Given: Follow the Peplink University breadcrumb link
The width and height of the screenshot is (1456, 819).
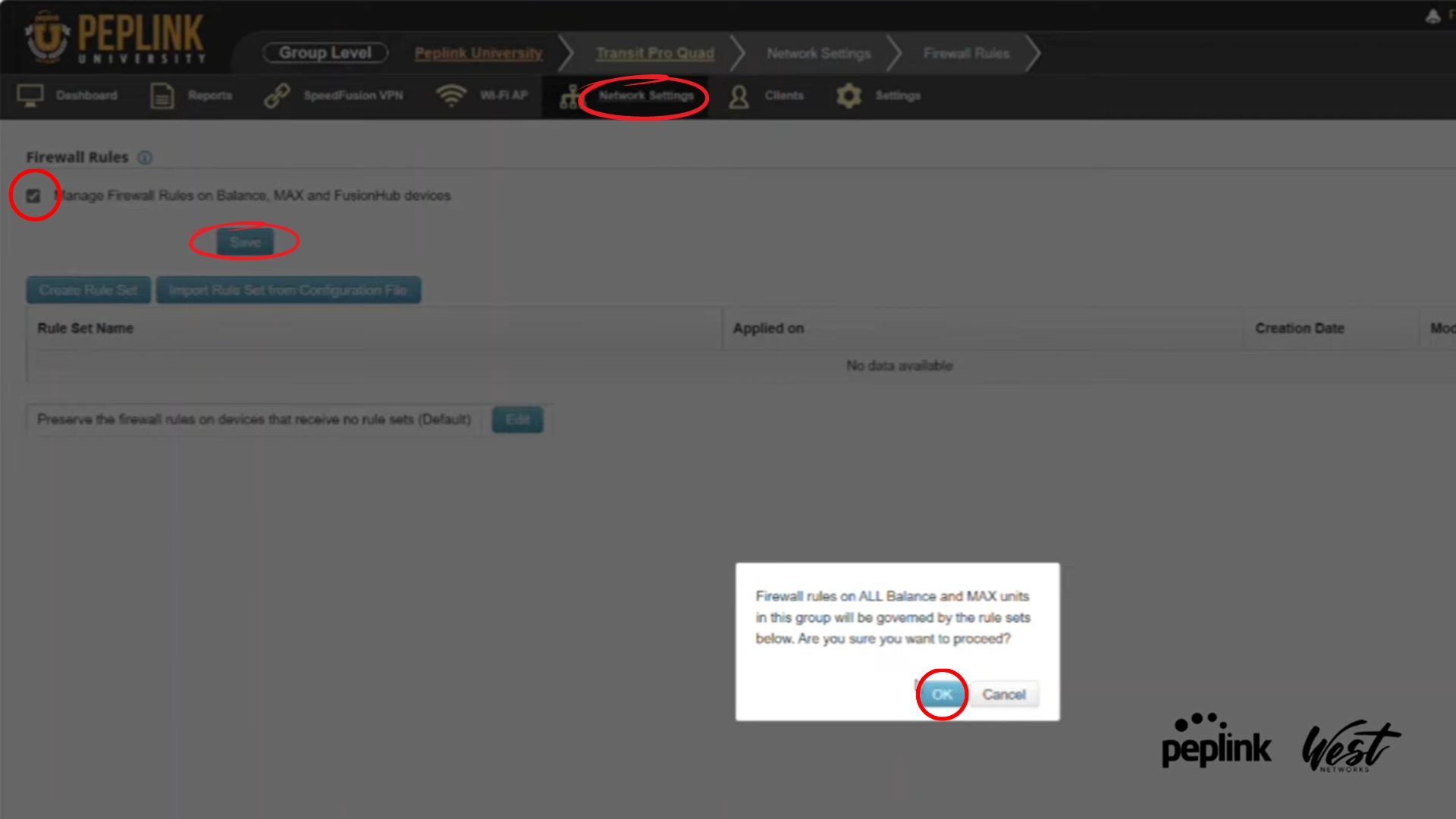Looking at the screenshot, I should [x=479, y=53].
